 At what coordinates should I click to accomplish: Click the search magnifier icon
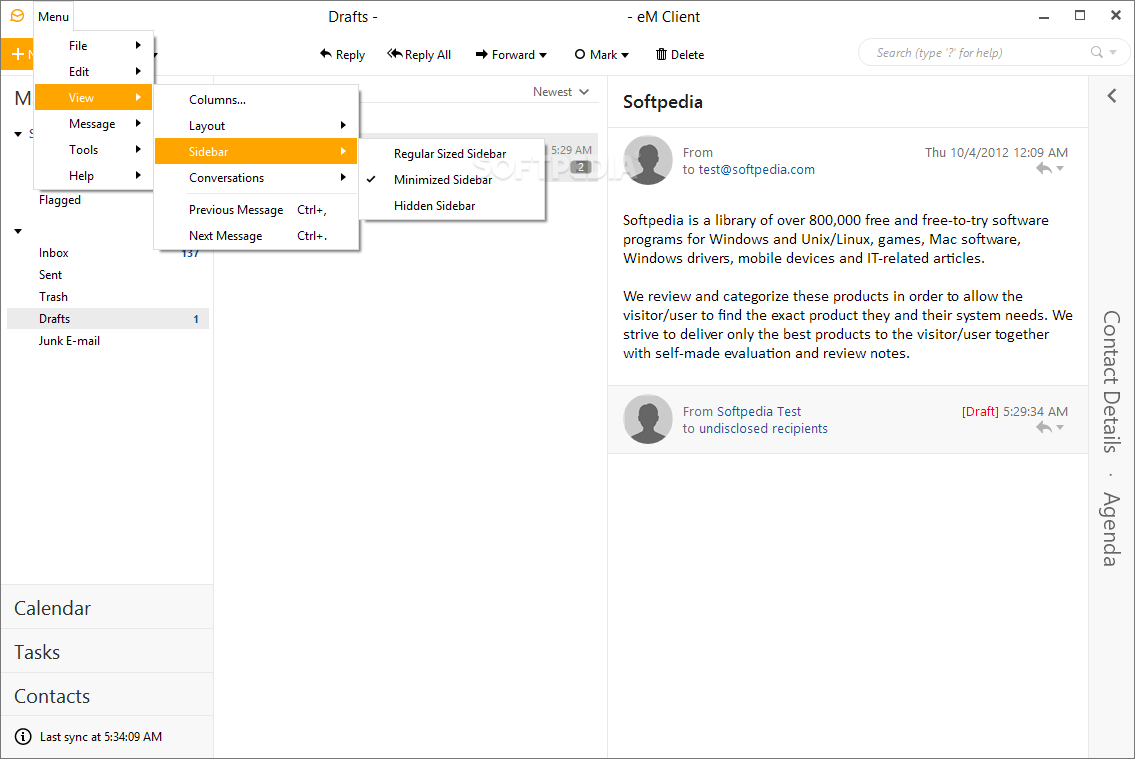1097,52
